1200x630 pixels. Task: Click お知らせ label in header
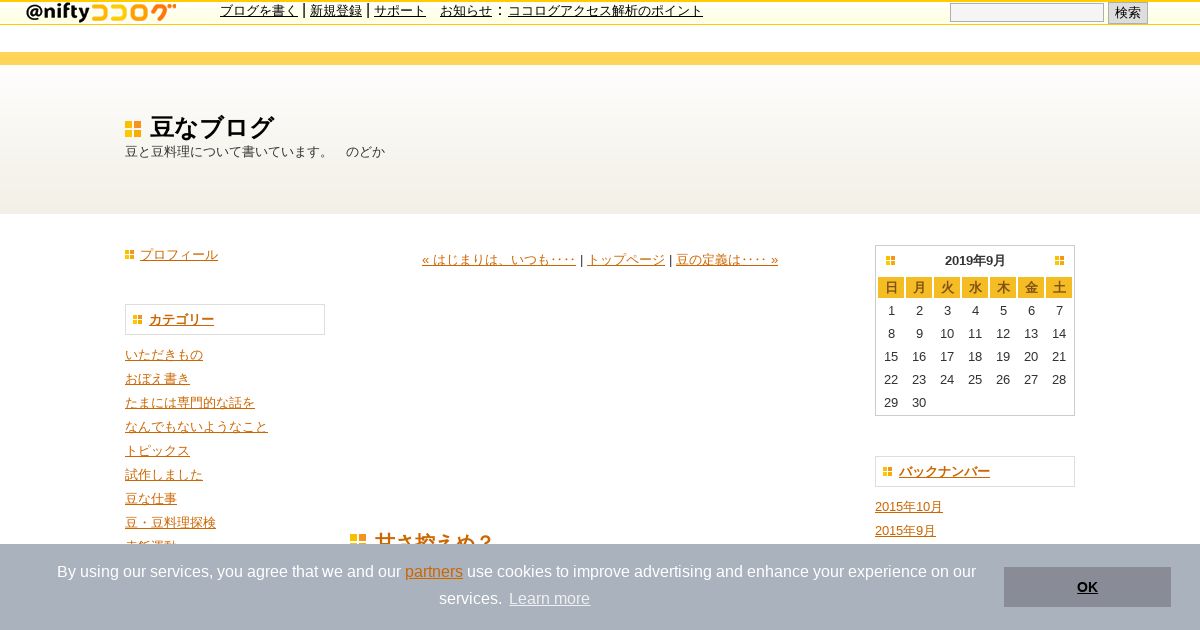click(x=466, y=11)
